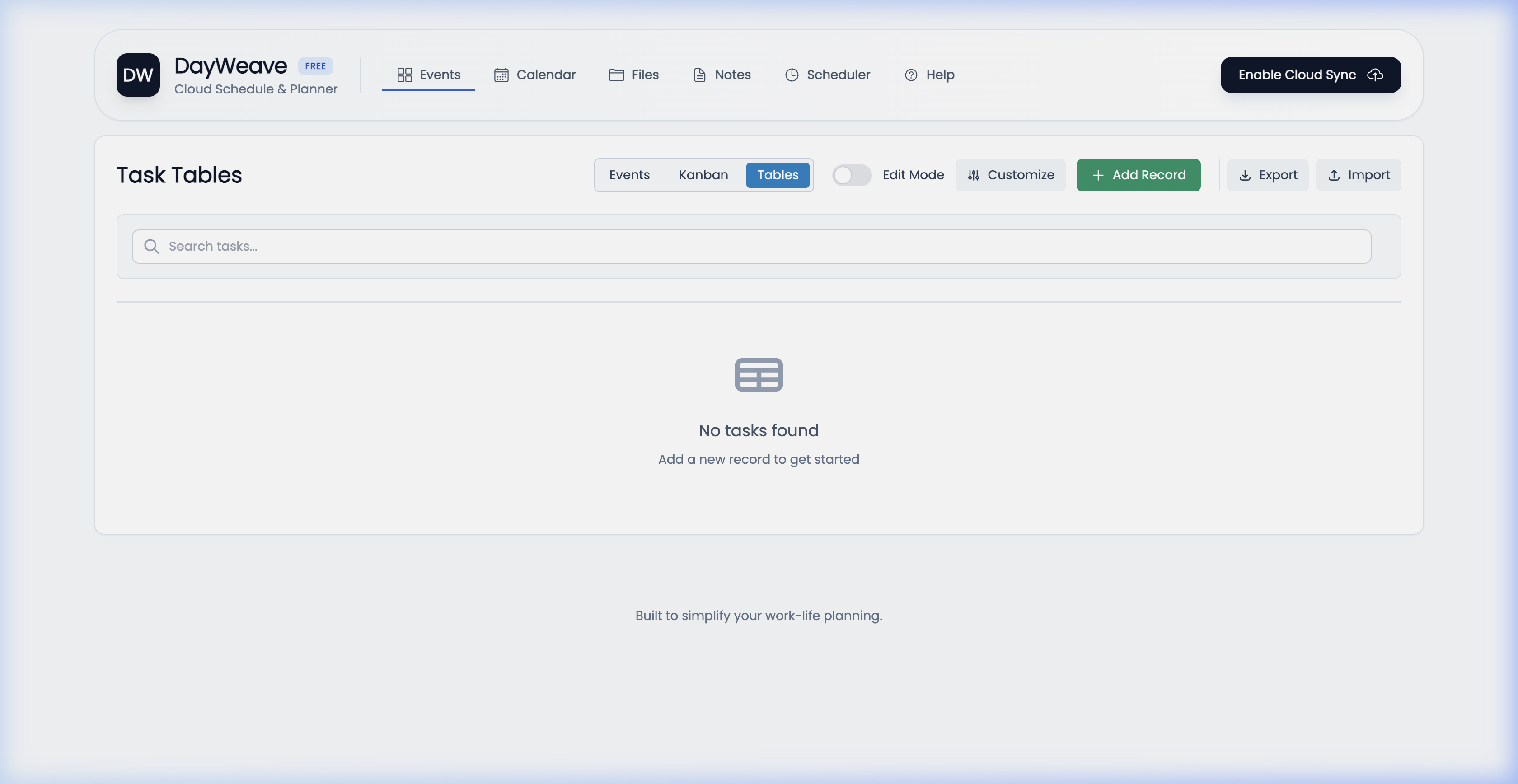Click the Export download icon
The image size is (1518, 784).
[x=1245, y=175]
